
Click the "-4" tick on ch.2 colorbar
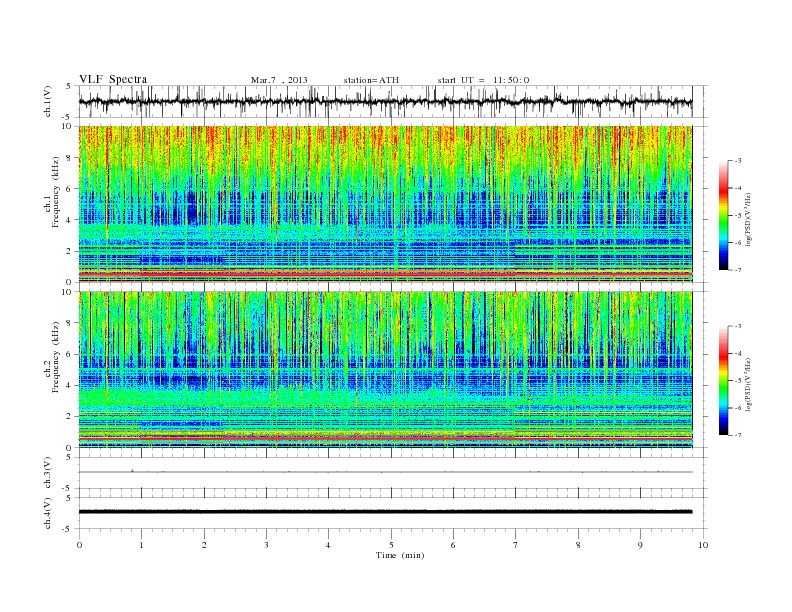point(738,353)
